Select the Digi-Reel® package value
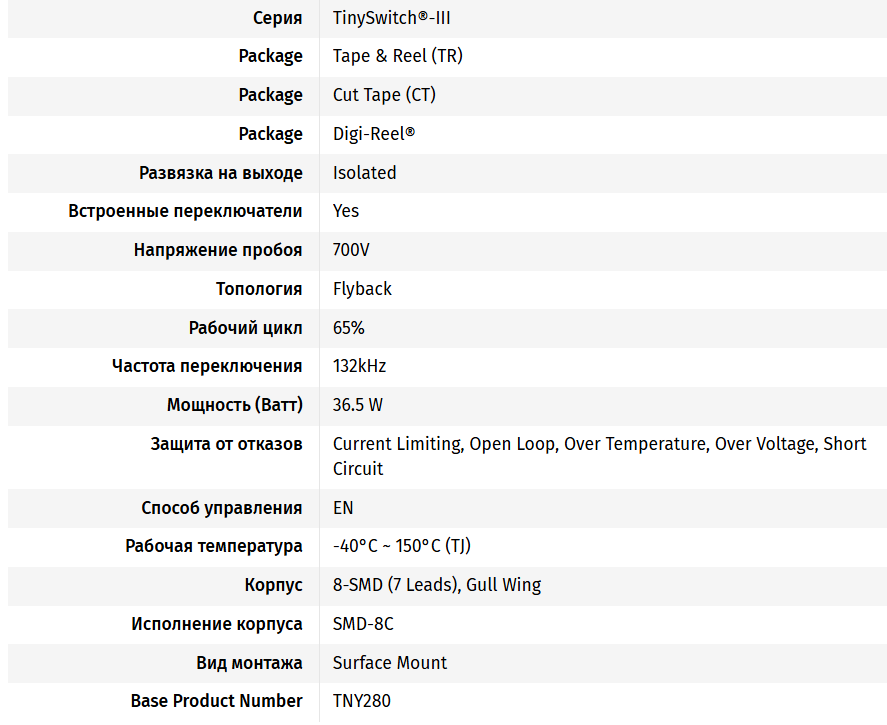The width and height of the screenshot is (887, 725). point(374,134)
